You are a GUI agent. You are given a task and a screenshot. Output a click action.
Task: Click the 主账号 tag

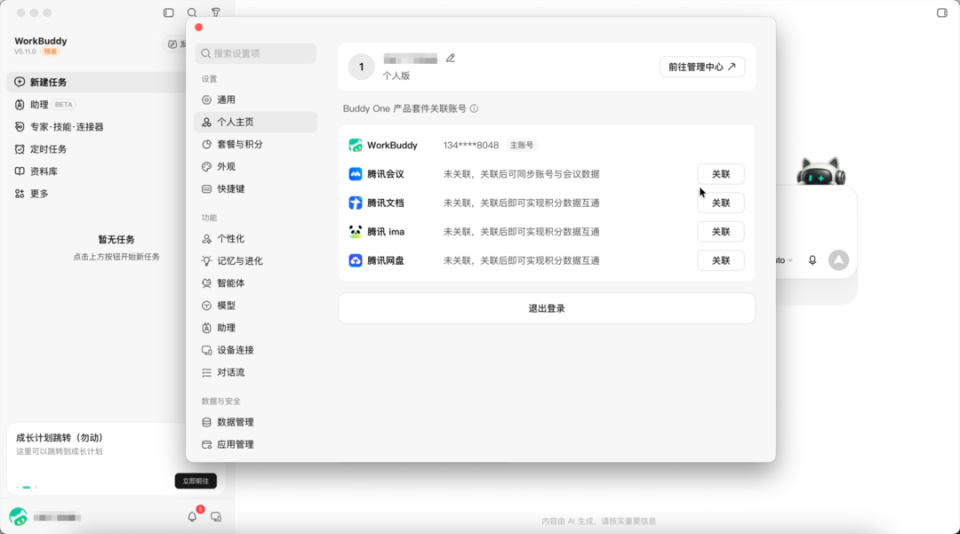point(522,145)
